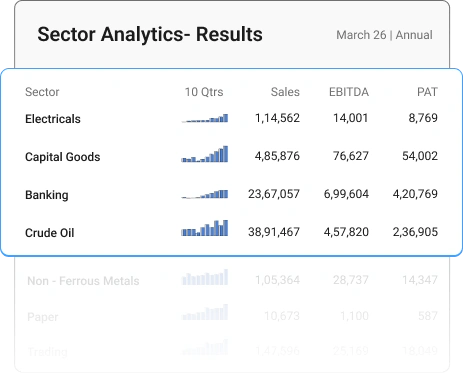Click Banking EBITDA value 6,99,604
The height and width of the screenshot is (373, 463).
coord(346,194)
